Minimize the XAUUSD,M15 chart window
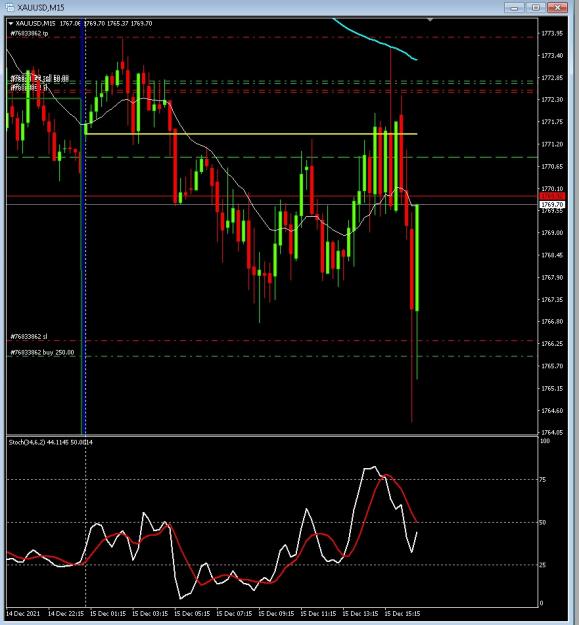The width and height of the screenshot is (579, 625). pyautogui.click(x=514, y=8)
